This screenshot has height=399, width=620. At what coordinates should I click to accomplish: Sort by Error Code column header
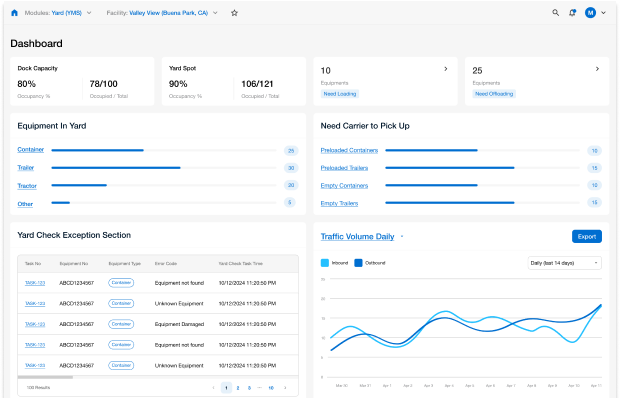(166, 263)
